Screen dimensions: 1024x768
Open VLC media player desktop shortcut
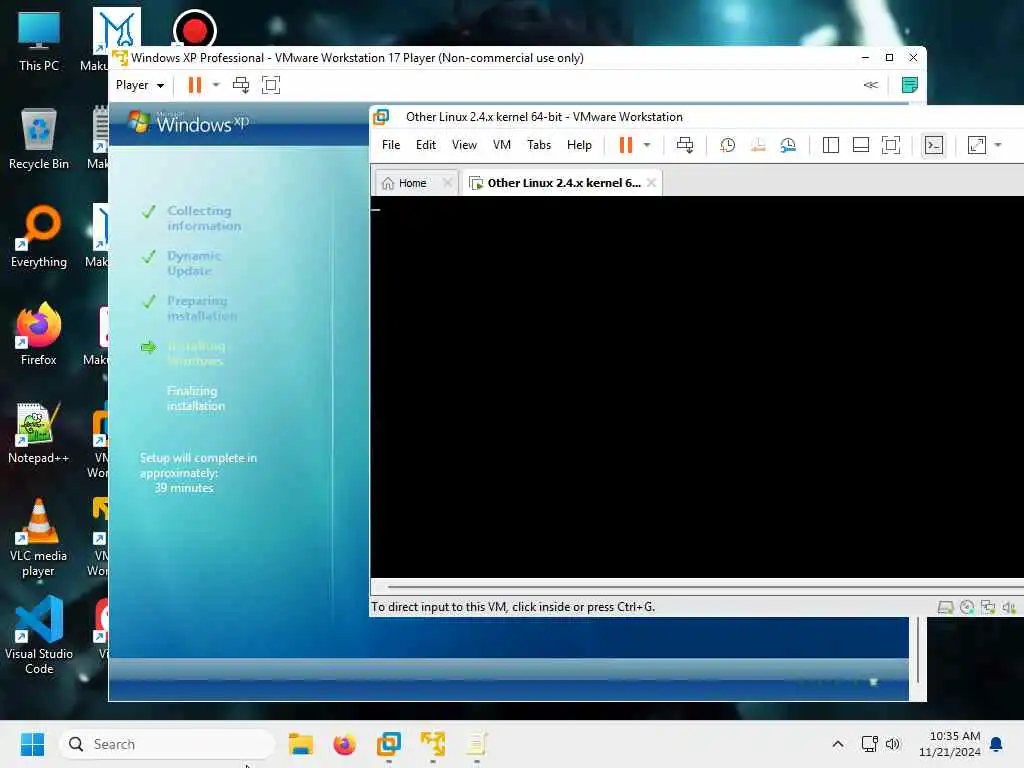[x=39, y=537]
